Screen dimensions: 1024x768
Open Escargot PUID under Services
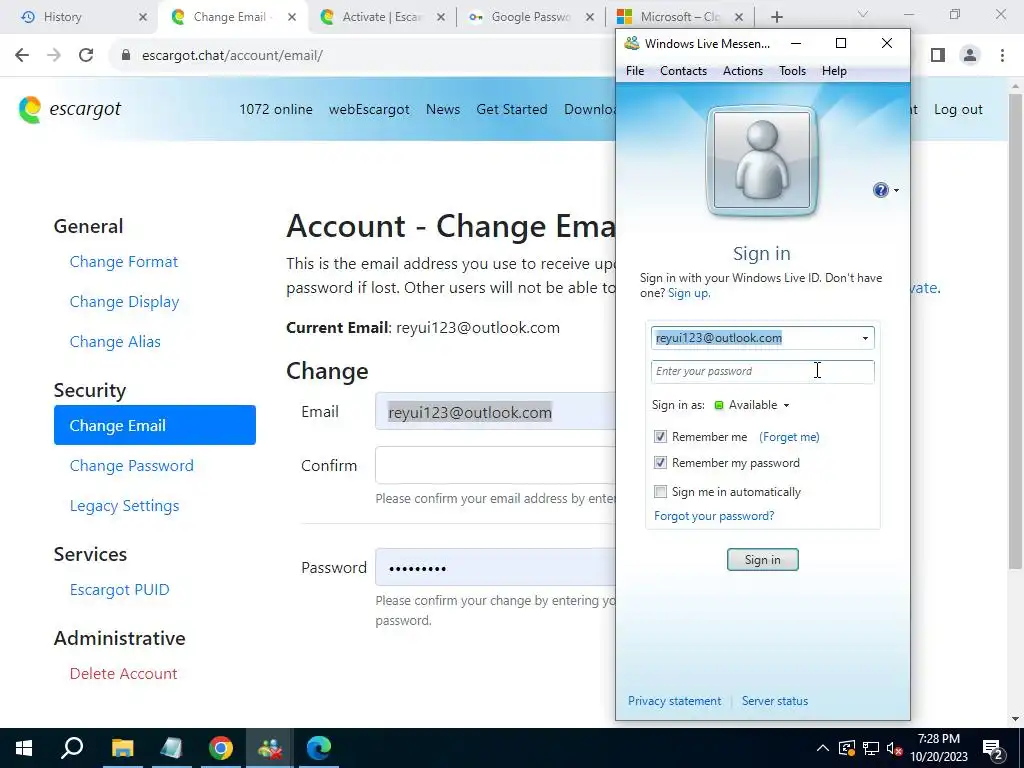coord(120,590)
